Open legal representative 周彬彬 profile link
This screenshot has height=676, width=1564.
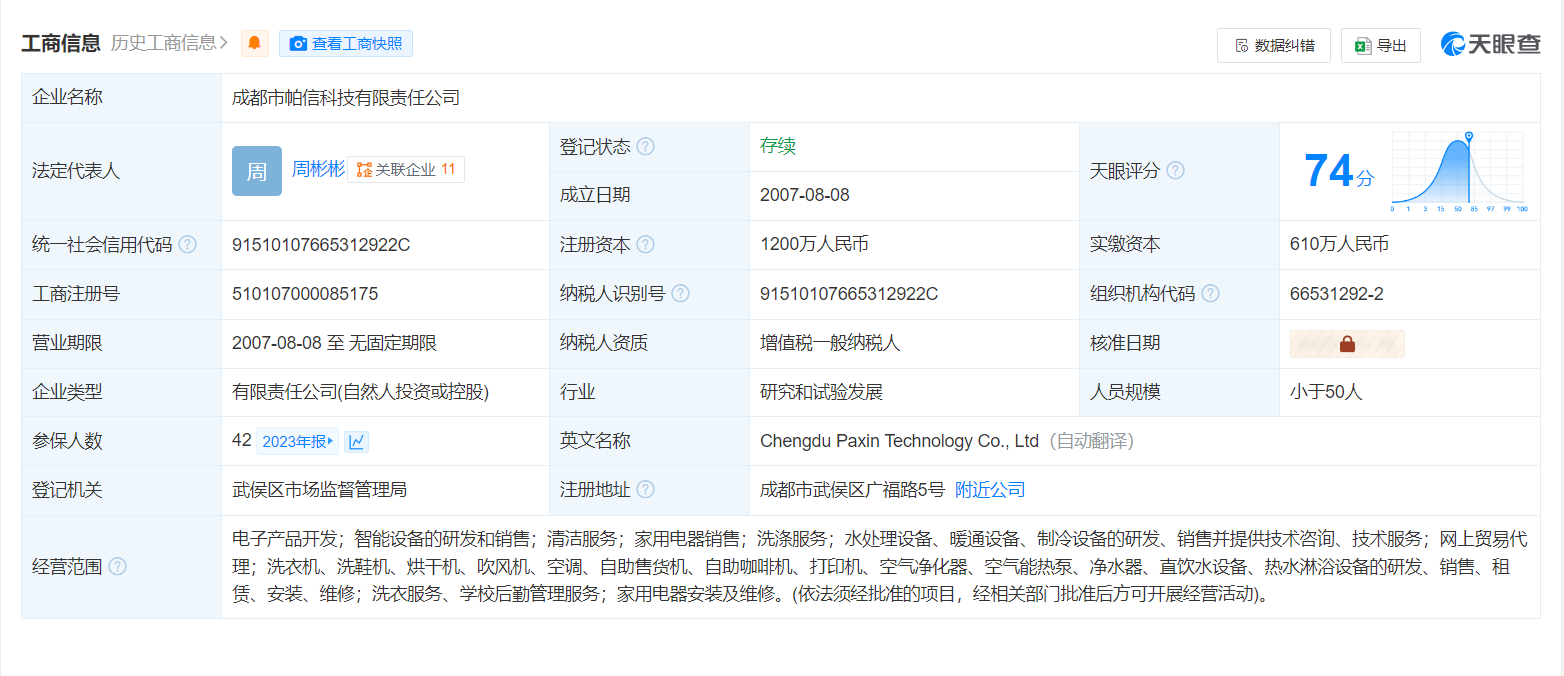tap(318, 169)
